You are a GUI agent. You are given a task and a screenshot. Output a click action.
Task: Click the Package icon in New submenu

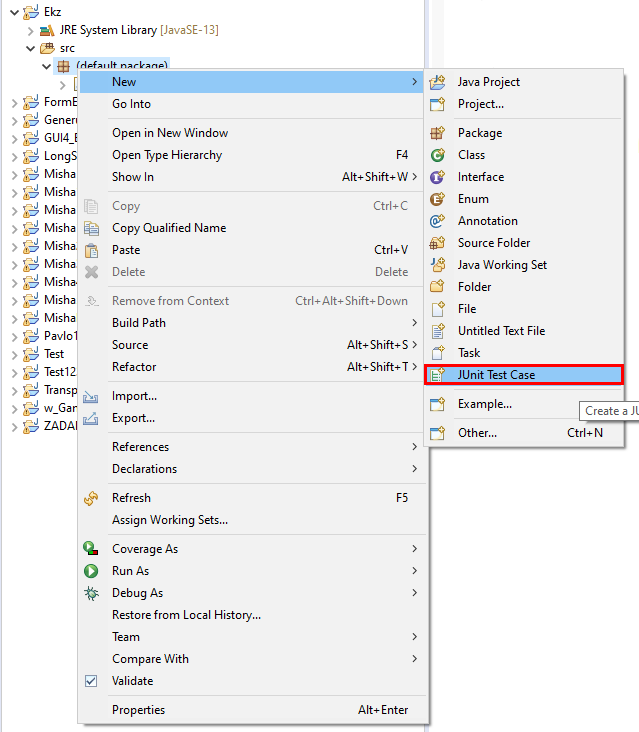point(437,133)
